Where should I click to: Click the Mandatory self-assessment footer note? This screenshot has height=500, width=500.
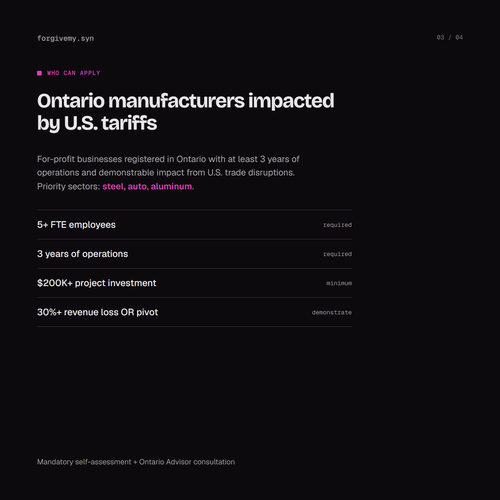coord(136,462)
